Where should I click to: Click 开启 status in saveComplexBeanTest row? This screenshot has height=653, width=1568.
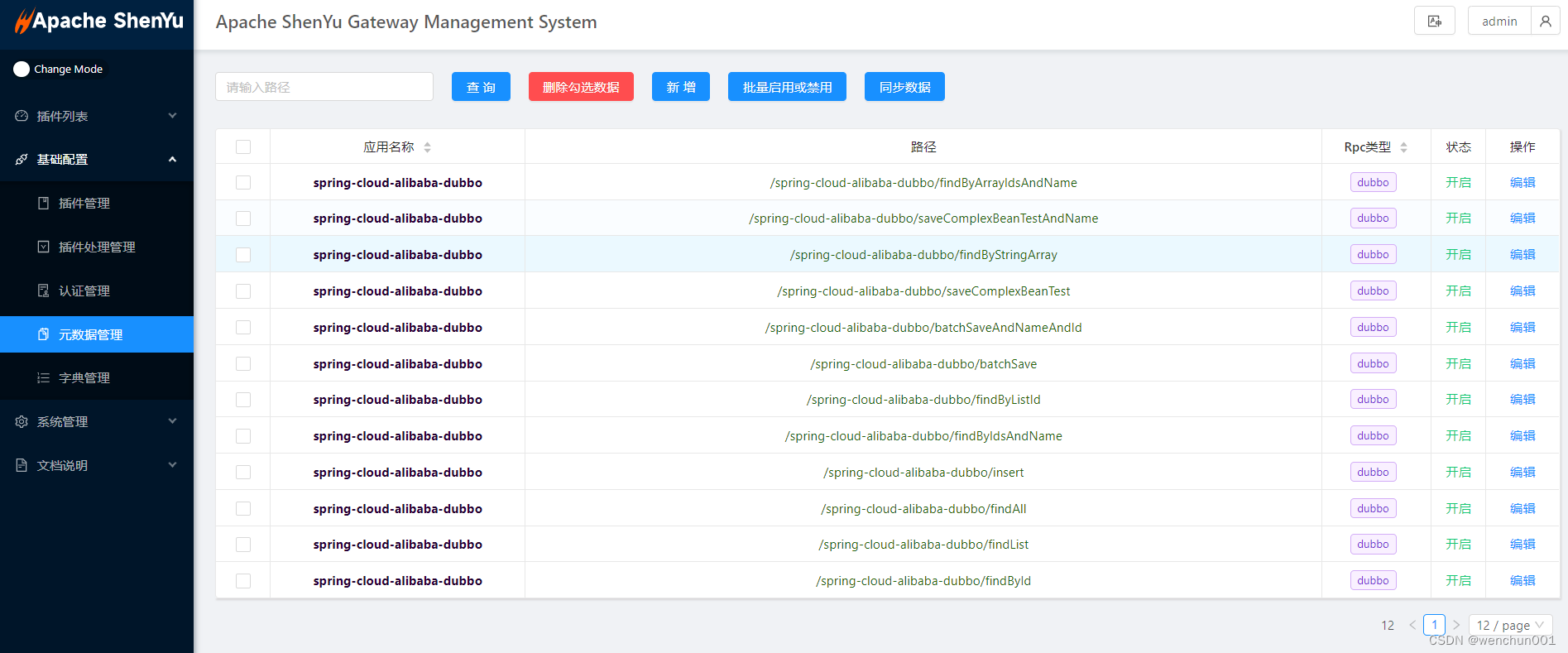1458,291
